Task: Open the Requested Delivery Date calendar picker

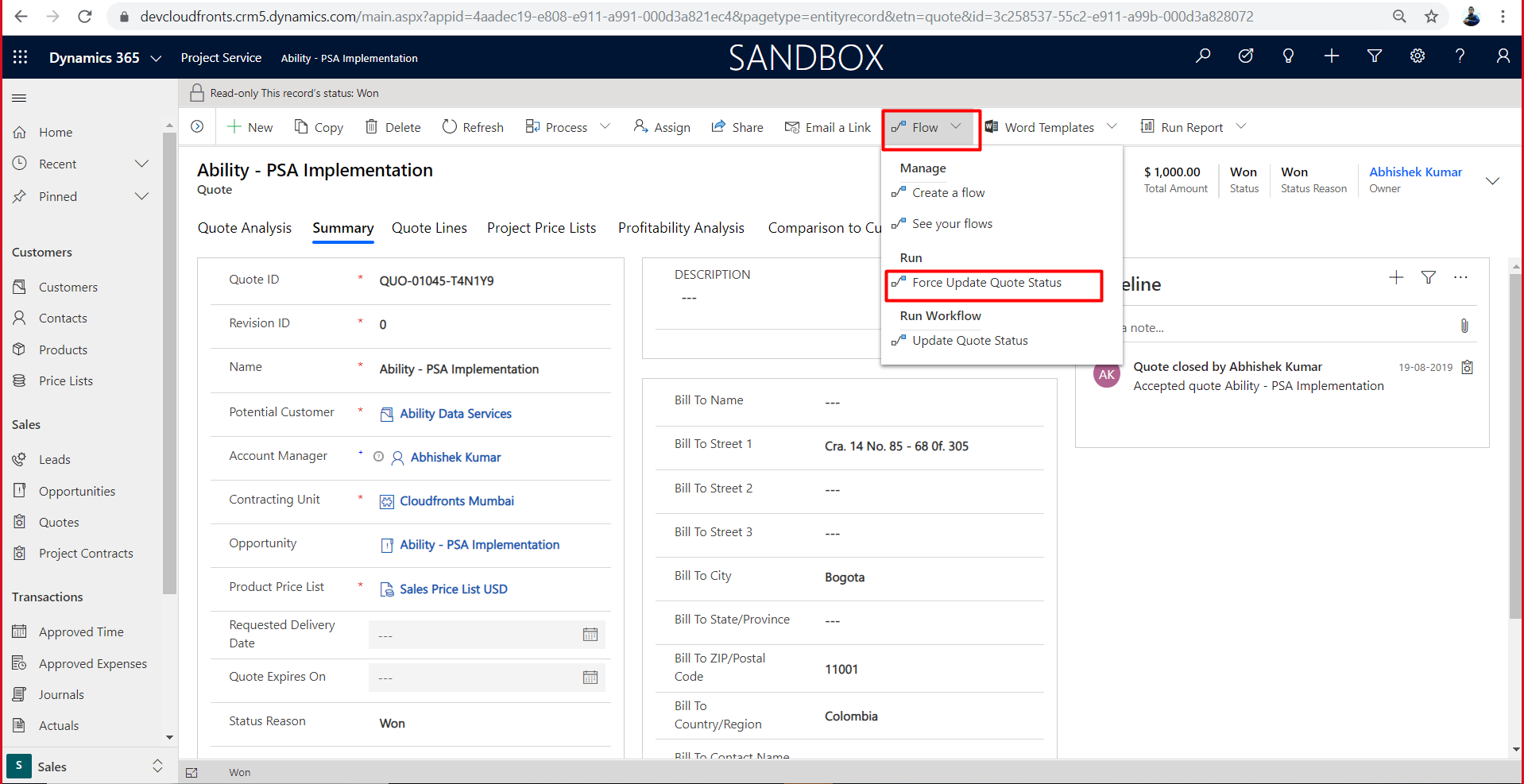Action: (590, 635)
